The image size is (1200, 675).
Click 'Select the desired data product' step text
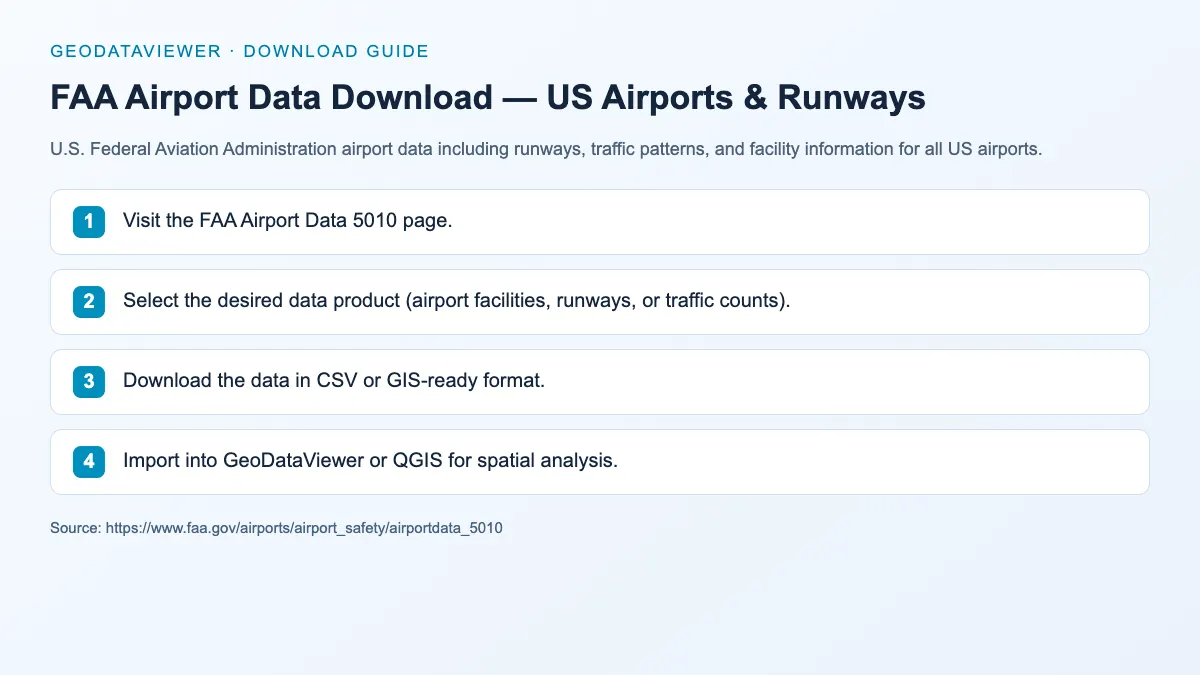(x=457, y=301)
